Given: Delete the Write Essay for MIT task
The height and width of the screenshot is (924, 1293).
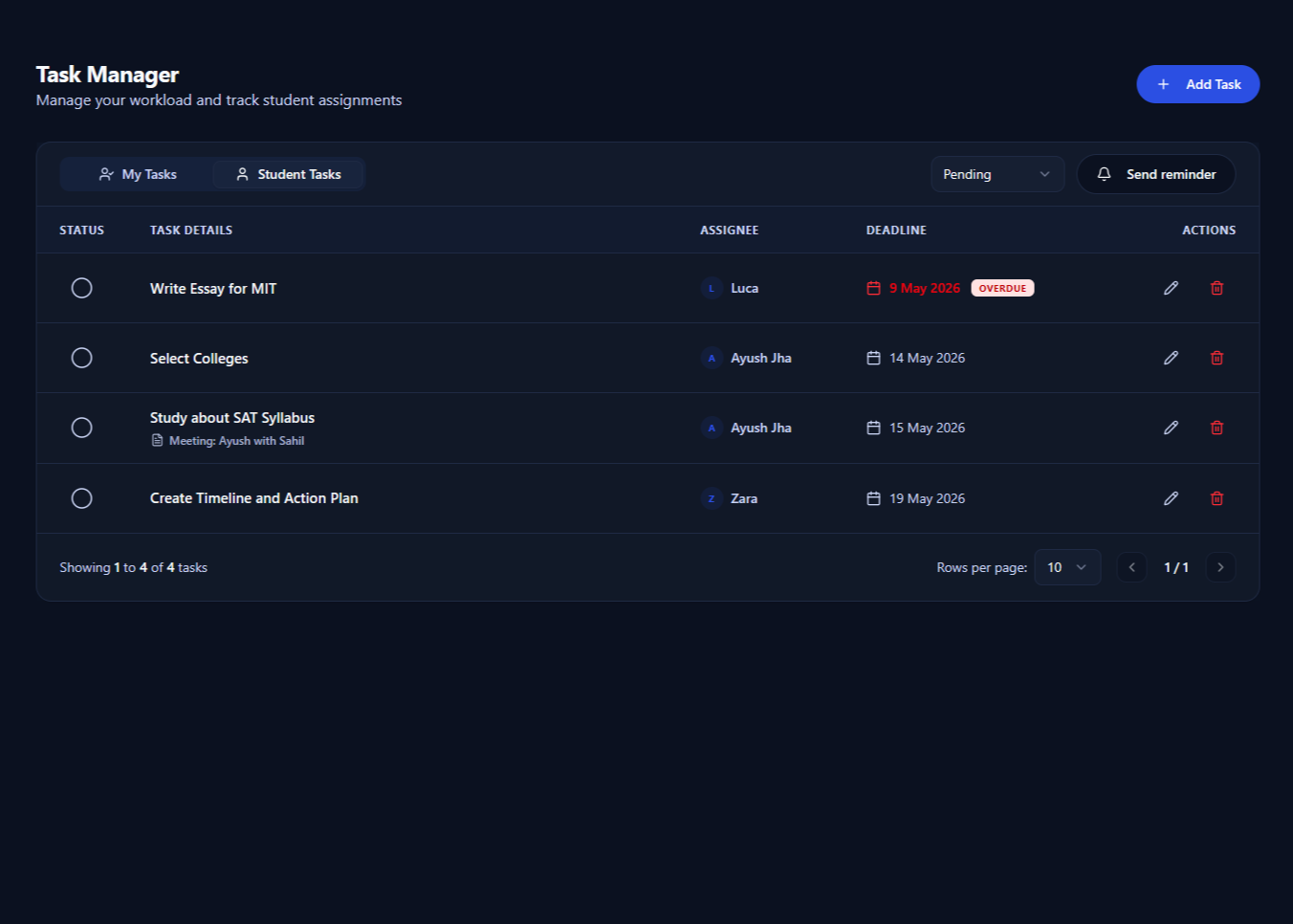Looking at the screenshot, I should click(x=1216, y=288).
